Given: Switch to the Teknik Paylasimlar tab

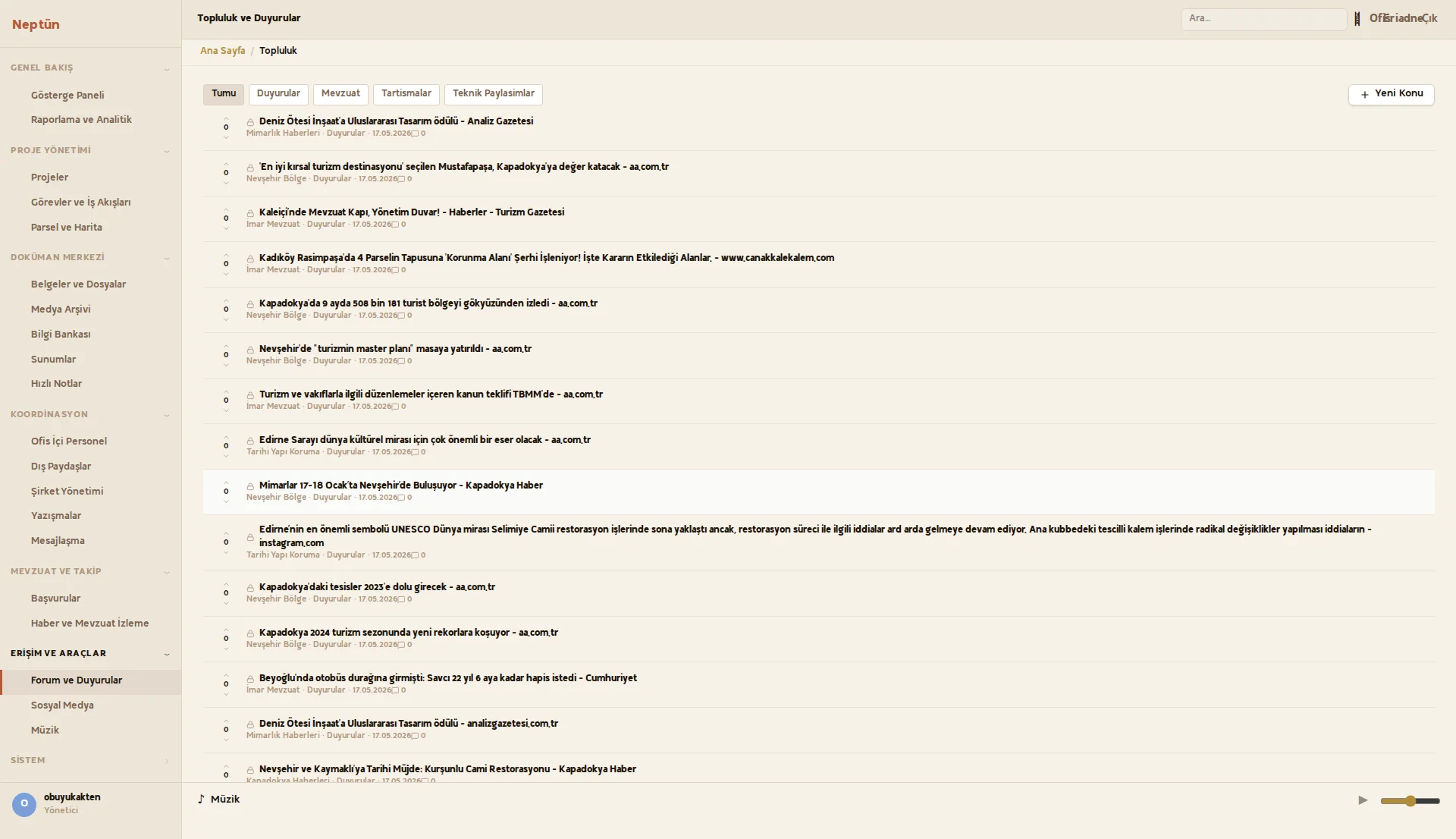Looking at the screenshot, I should coord(494,93).
